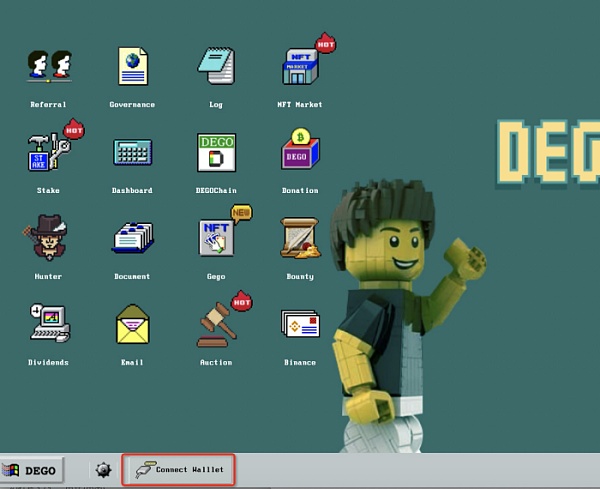The width and height of the screenshot is (600, 489).
Task: Launch the Log notepad icon
Action: [216, 66]
